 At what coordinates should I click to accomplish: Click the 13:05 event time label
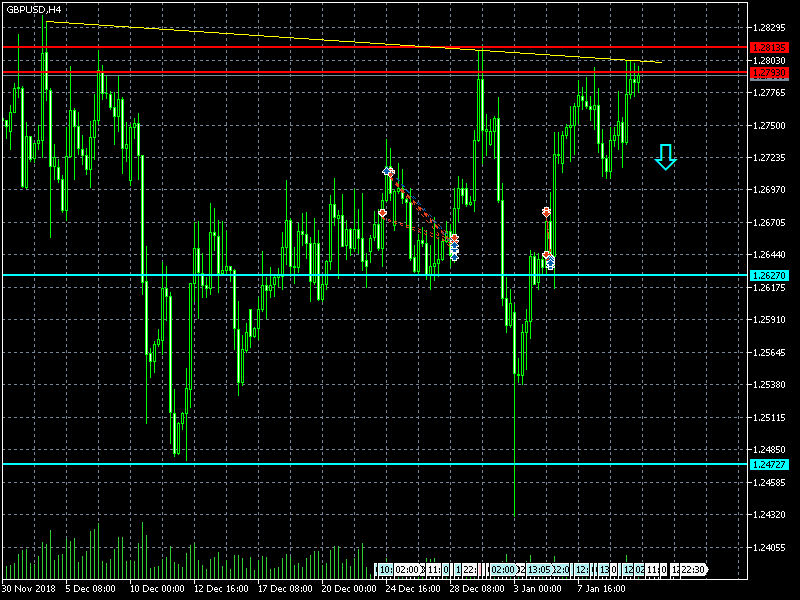539,569
